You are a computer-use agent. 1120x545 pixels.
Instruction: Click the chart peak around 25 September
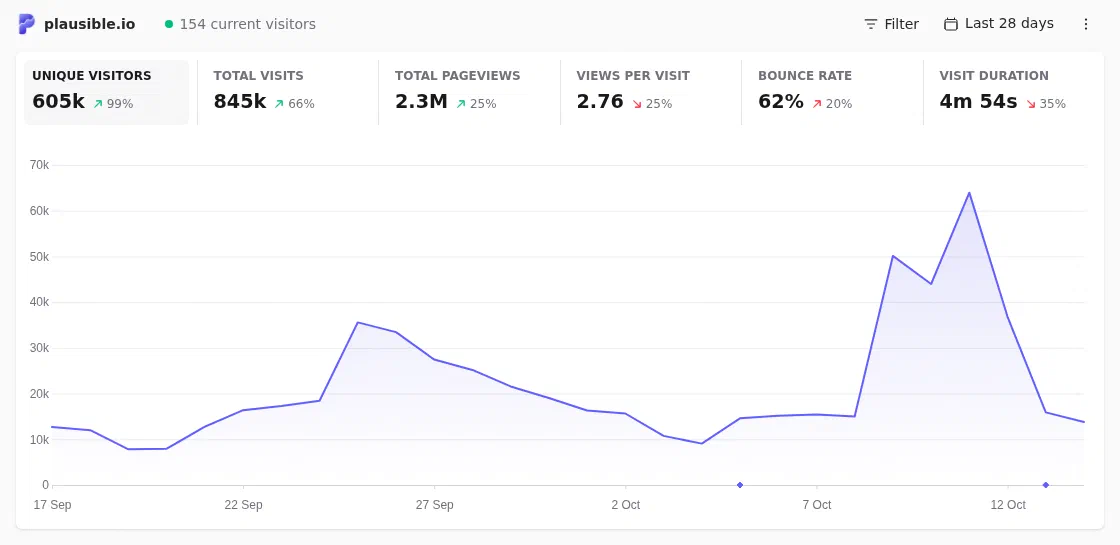pos(358,322)
